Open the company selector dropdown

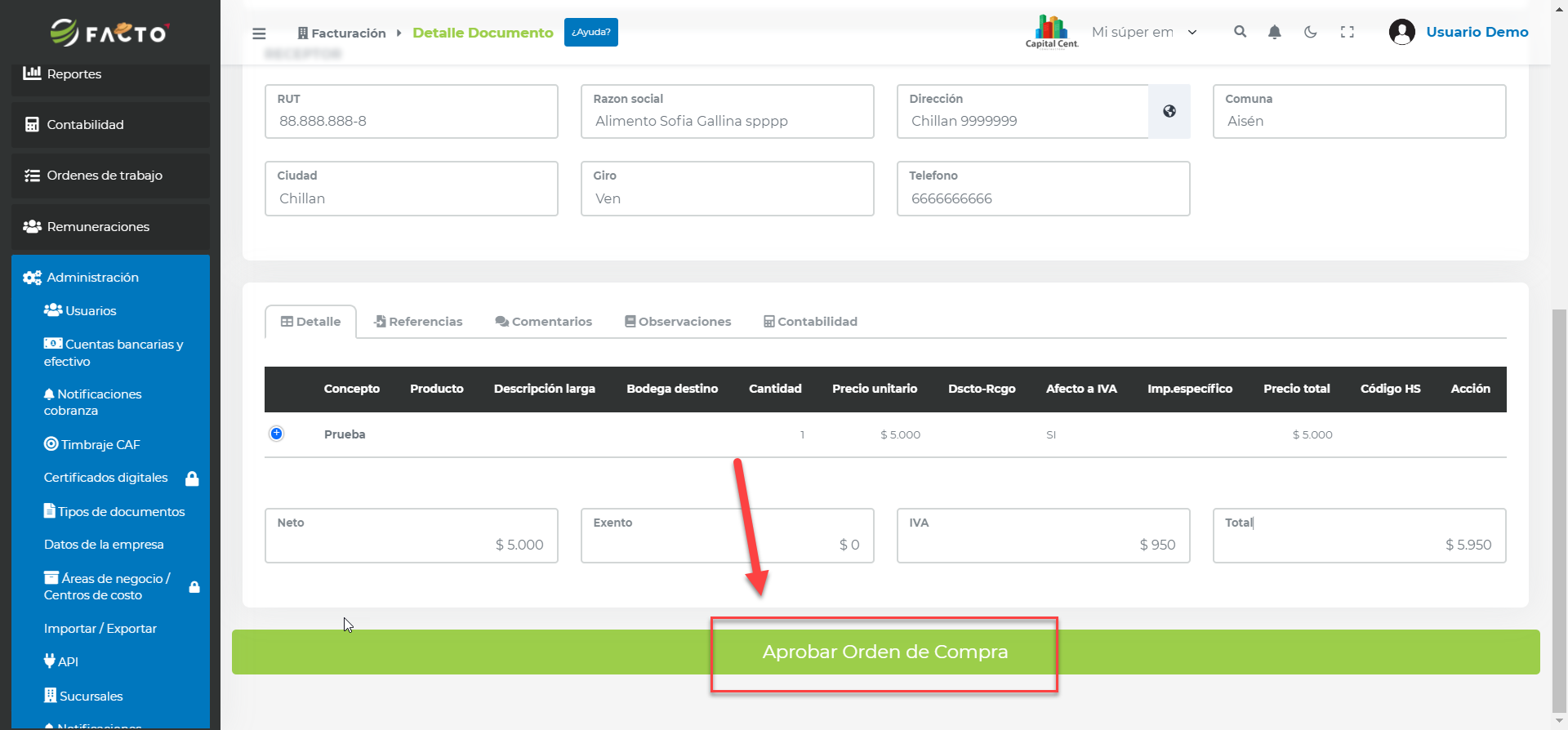point(1143,33)
